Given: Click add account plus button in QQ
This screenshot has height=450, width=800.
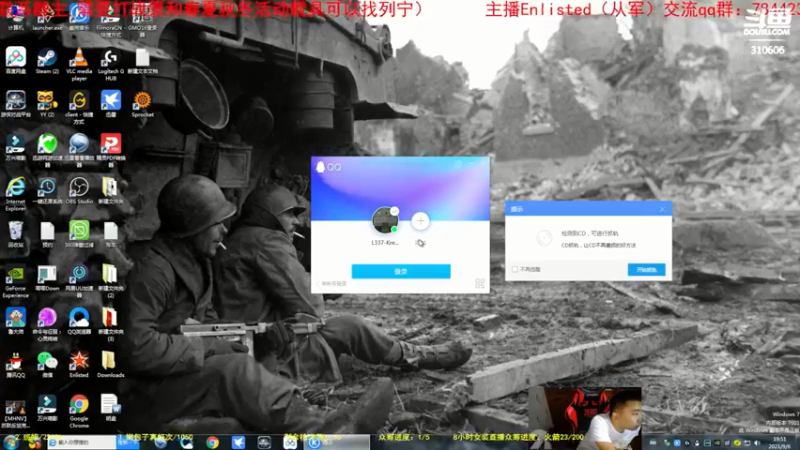Looking at the screenshot, I should (x=420, y=221).
